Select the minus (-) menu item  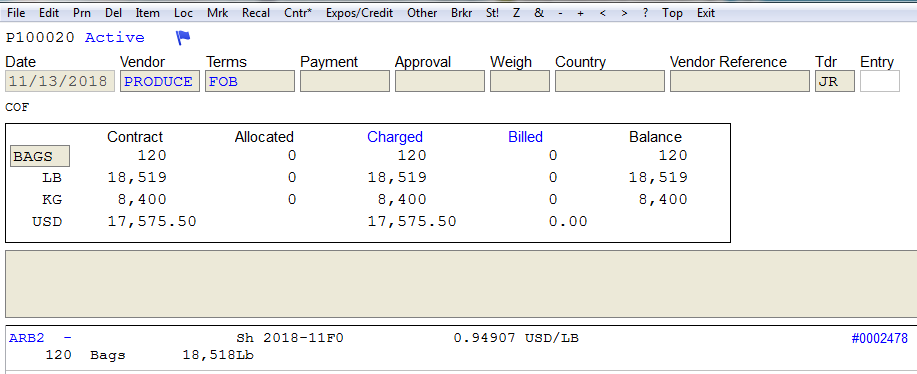pyautogui.click(x=560, y=13)
